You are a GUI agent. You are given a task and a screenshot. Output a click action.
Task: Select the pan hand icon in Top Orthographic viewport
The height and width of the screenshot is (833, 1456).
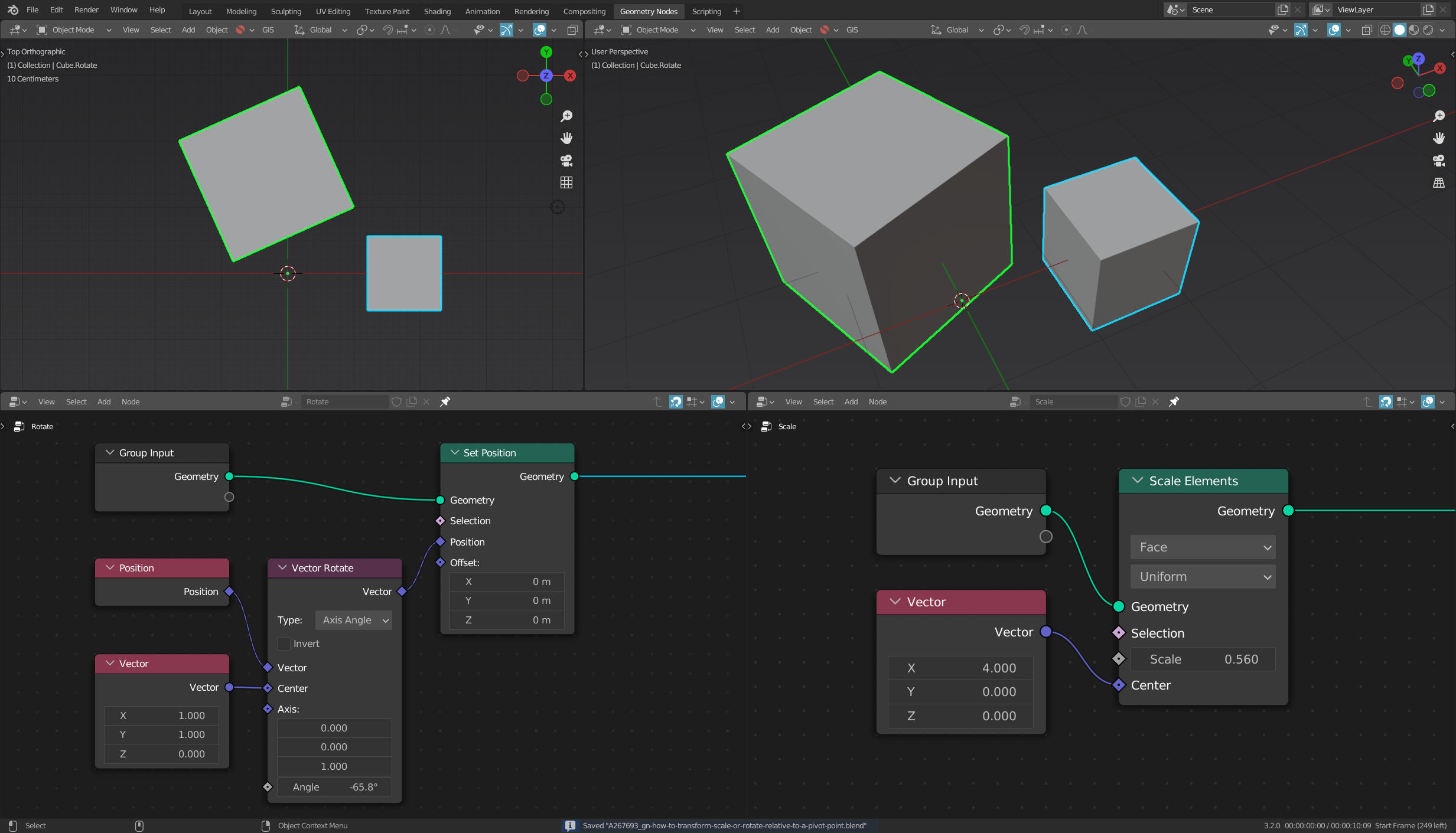point(566,138)
